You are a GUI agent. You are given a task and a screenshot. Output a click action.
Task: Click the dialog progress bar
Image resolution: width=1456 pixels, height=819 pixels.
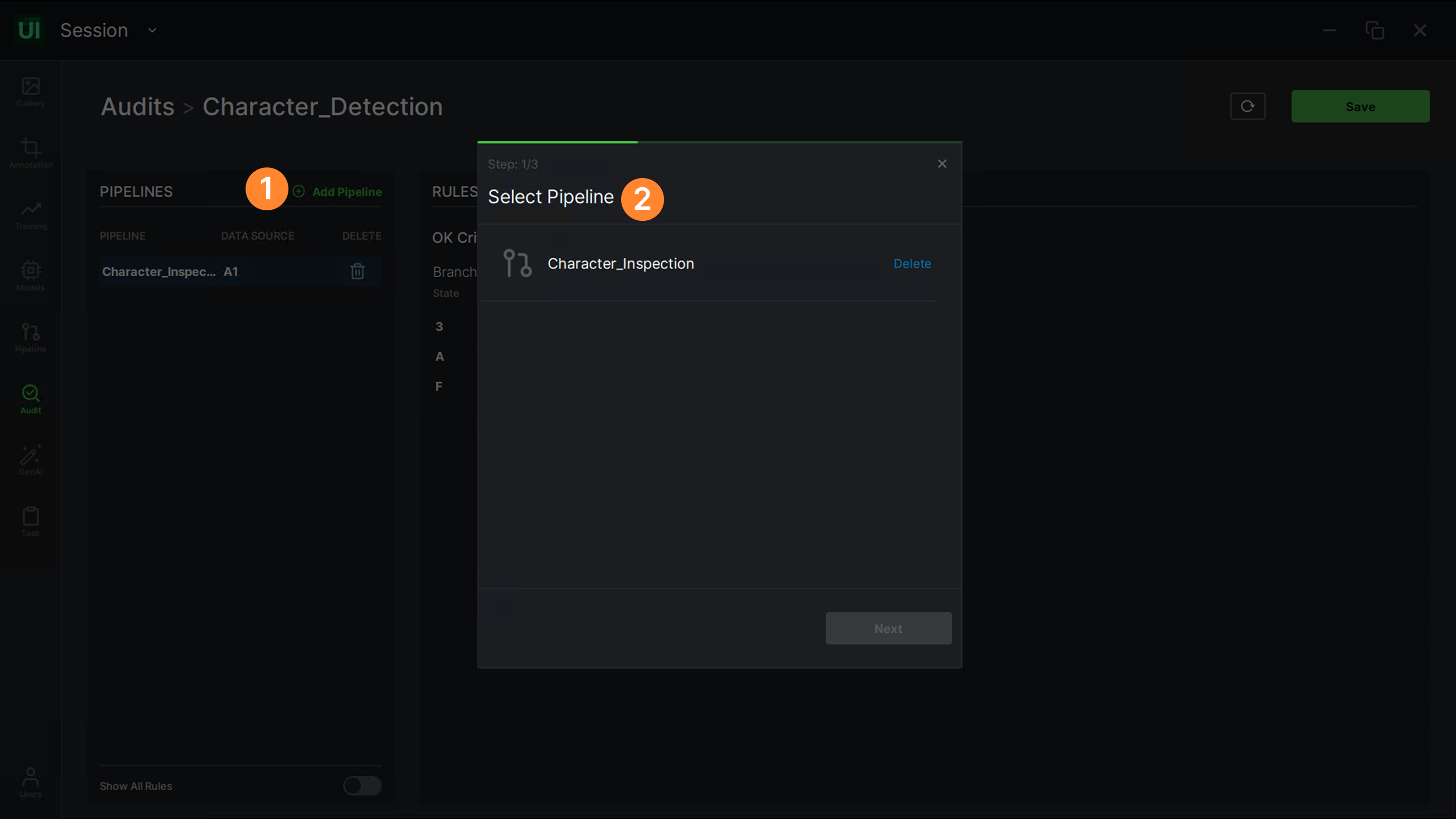click(719, 142)
